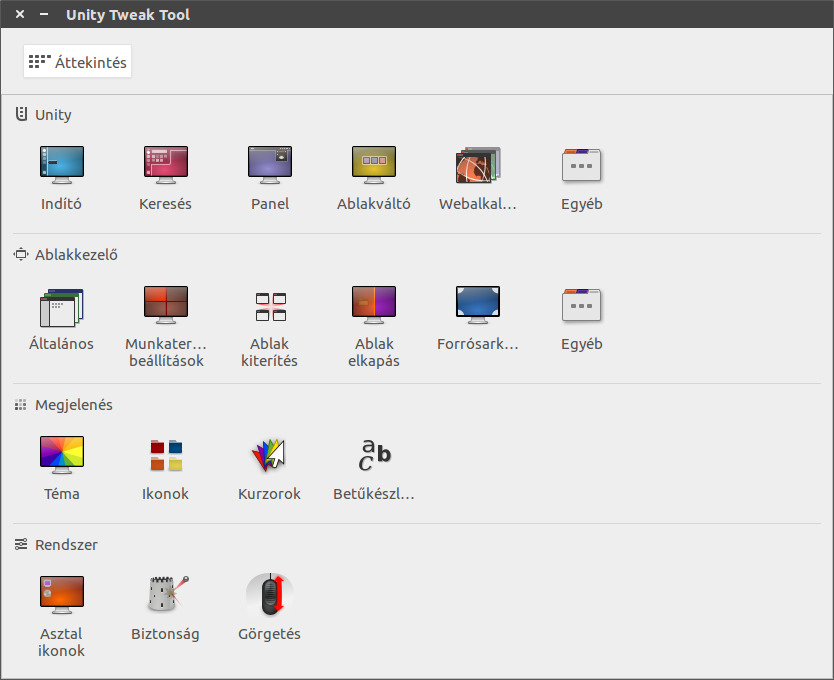This screenshot has width=834, height=680.
Task: Open the Ablak elkapás snapping settings
Action: (373, 327)
